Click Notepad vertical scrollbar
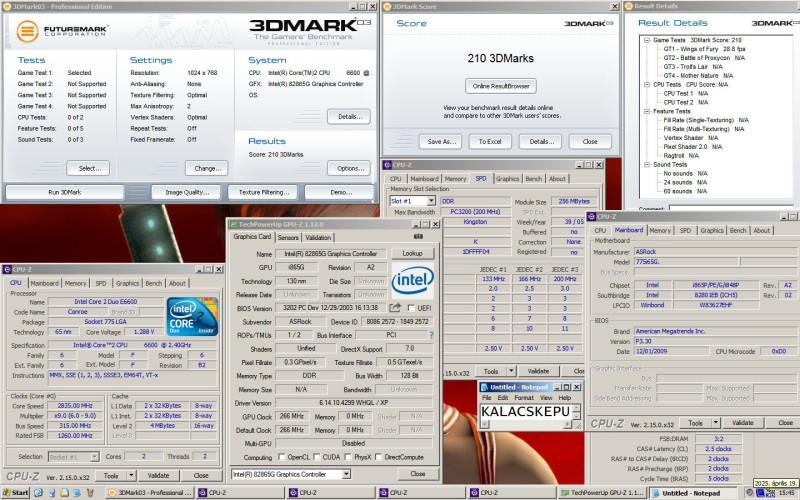The image size is (800, 500). pyautogui.click(x=577, y=412)
